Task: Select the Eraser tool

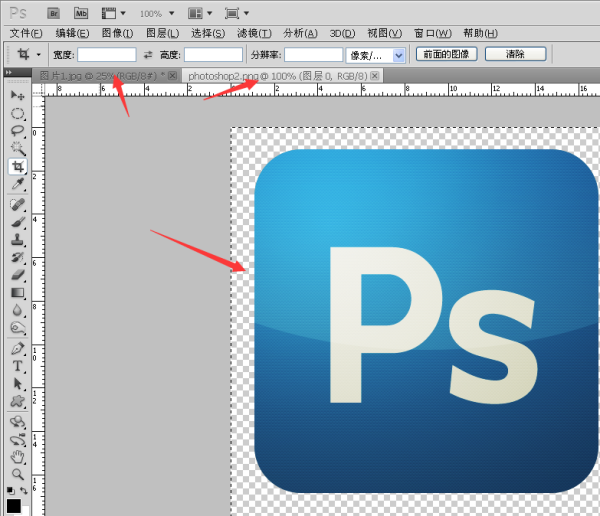Action: [x=17, y=275]
